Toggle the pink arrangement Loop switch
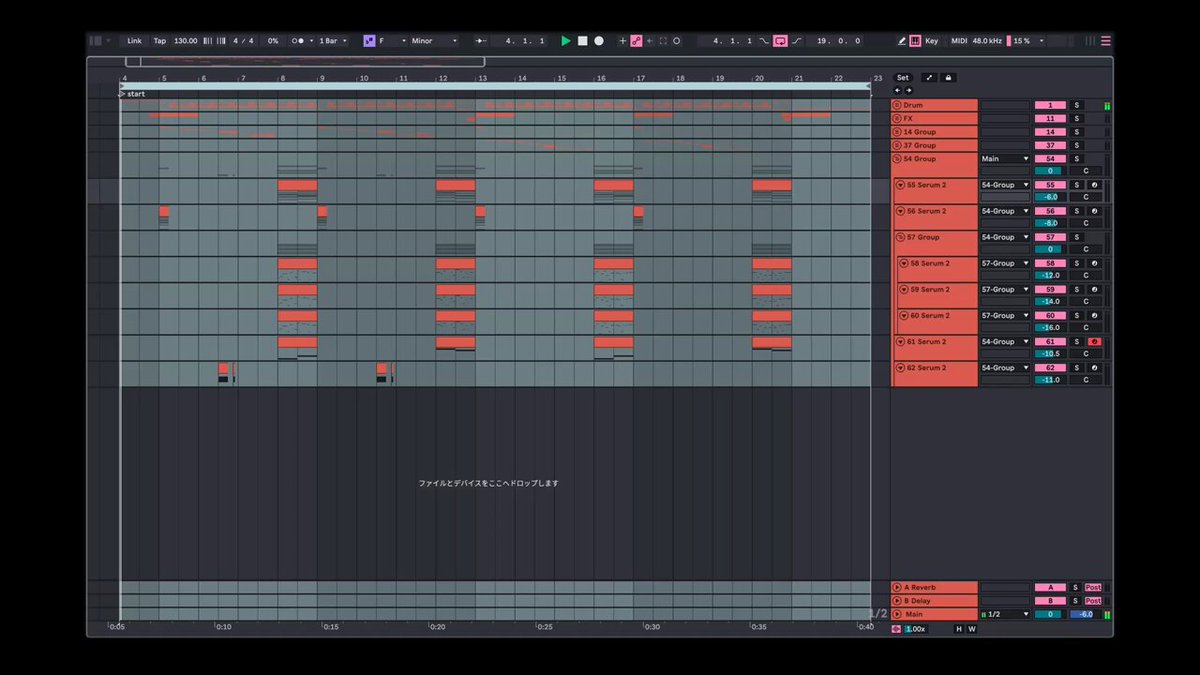The image size is (1200, 675). (780, 41)
